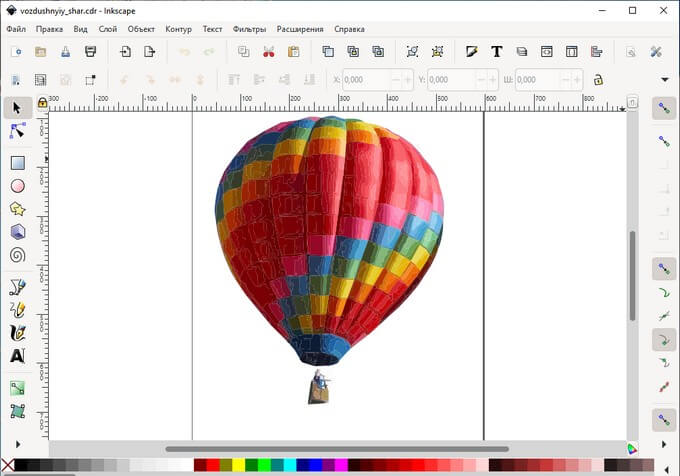Screen dimensions: 680x476
Task: Expand the toolbox overflow arrow
Action: 18,444
